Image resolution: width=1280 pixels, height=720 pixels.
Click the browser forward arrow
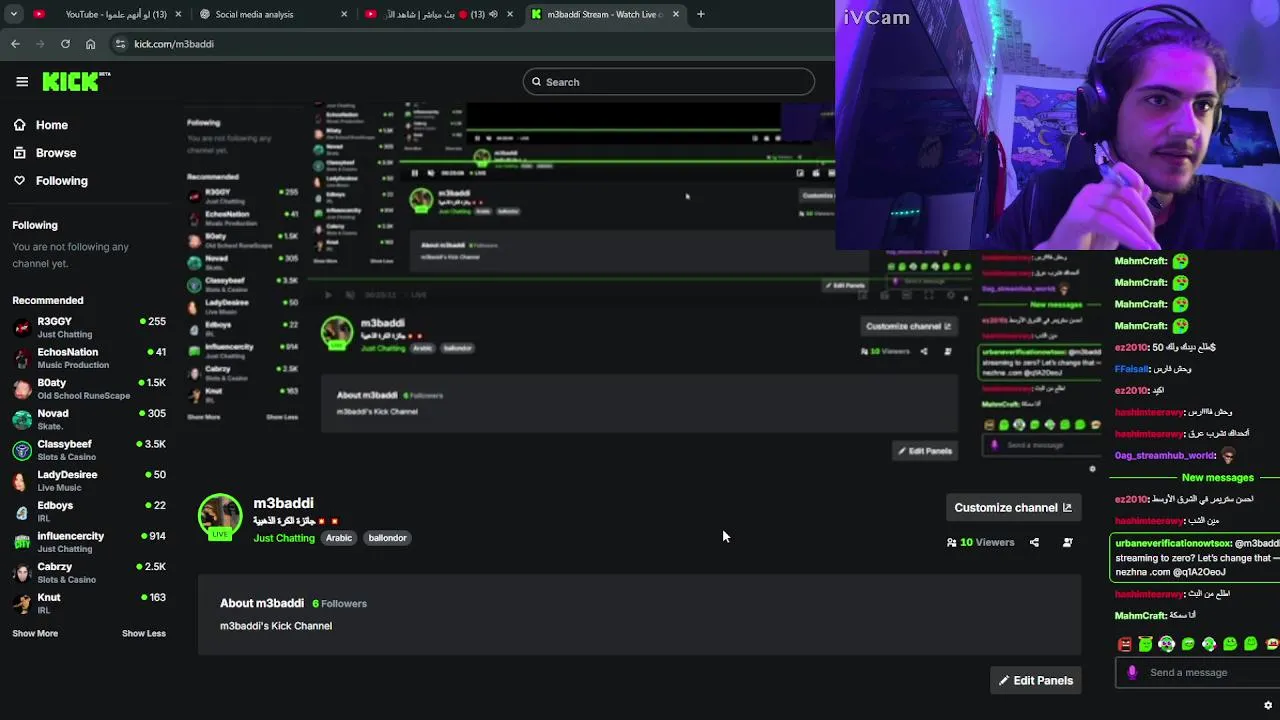(x=40, y=44)
